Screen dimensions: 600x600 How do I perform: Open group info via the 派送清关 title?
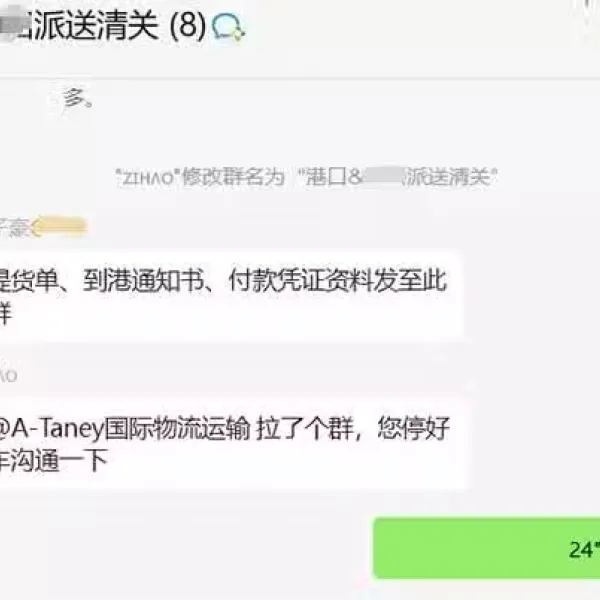point(96,25)
